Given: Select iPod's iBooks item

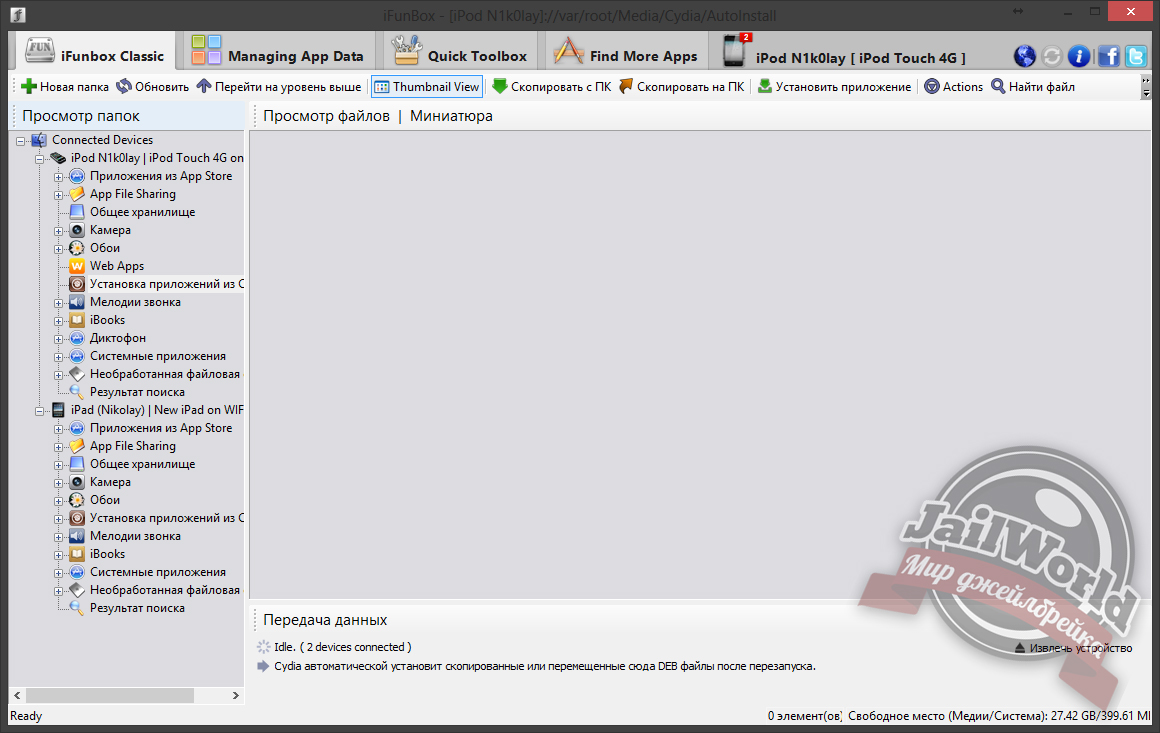Looking at the screenshot, I should tap(107, 320).
